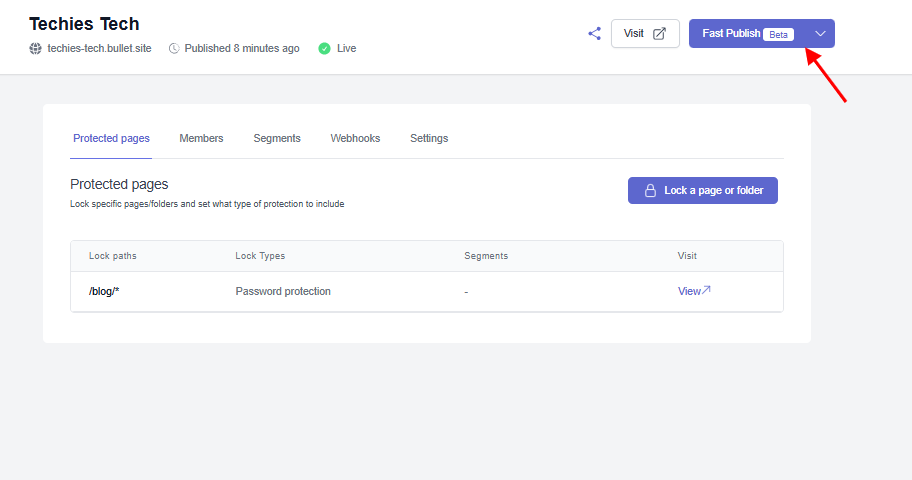The image size is (912, 480).
Task: Click the clock icon next to Published
Action: (174, 48)
